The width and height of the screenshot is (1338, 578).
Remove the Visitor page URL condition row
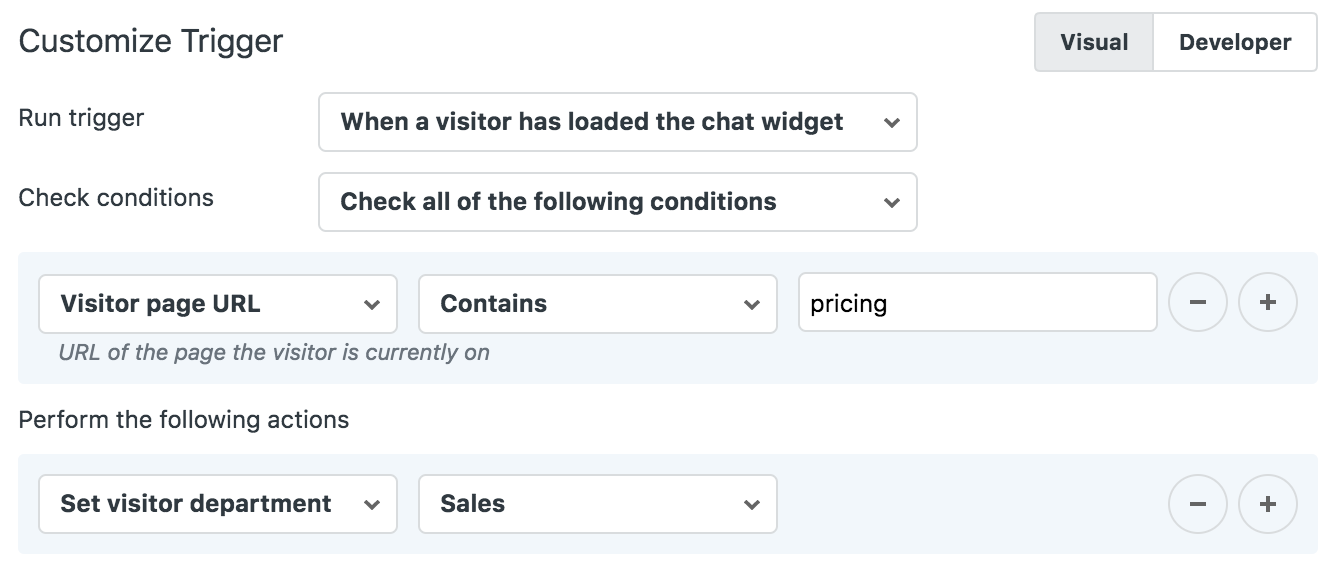click(1197, 303)
